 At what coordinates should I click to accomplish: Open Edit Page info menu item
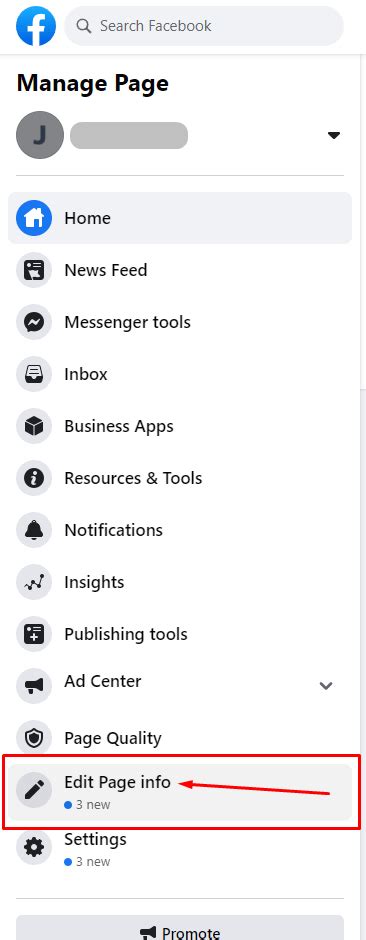180,792
